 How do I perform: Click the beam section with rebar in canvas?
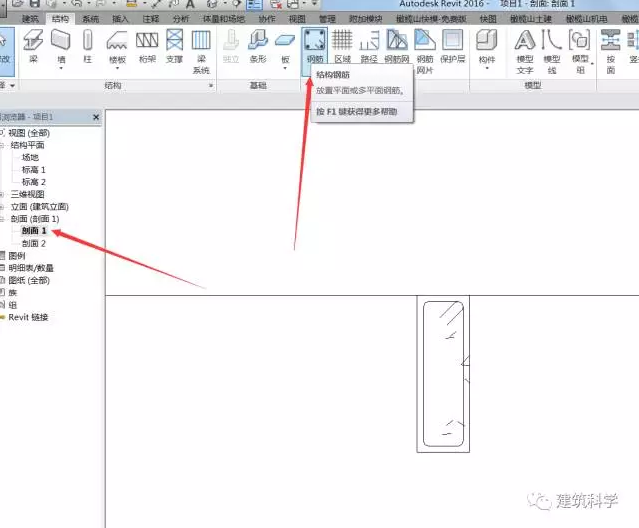click(x=443, y=374)
